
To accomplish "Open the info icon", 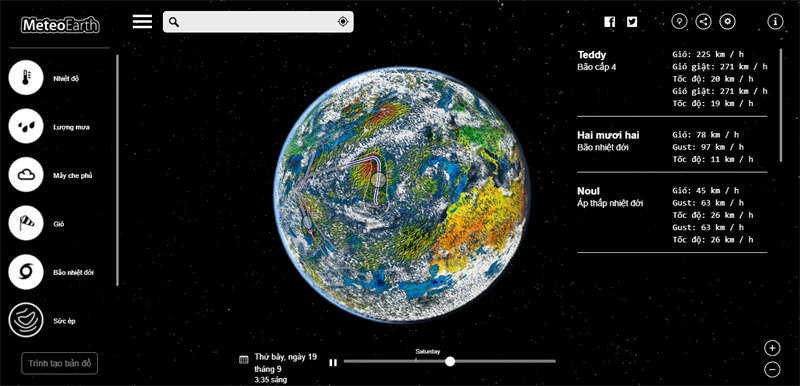I will 775,21.
